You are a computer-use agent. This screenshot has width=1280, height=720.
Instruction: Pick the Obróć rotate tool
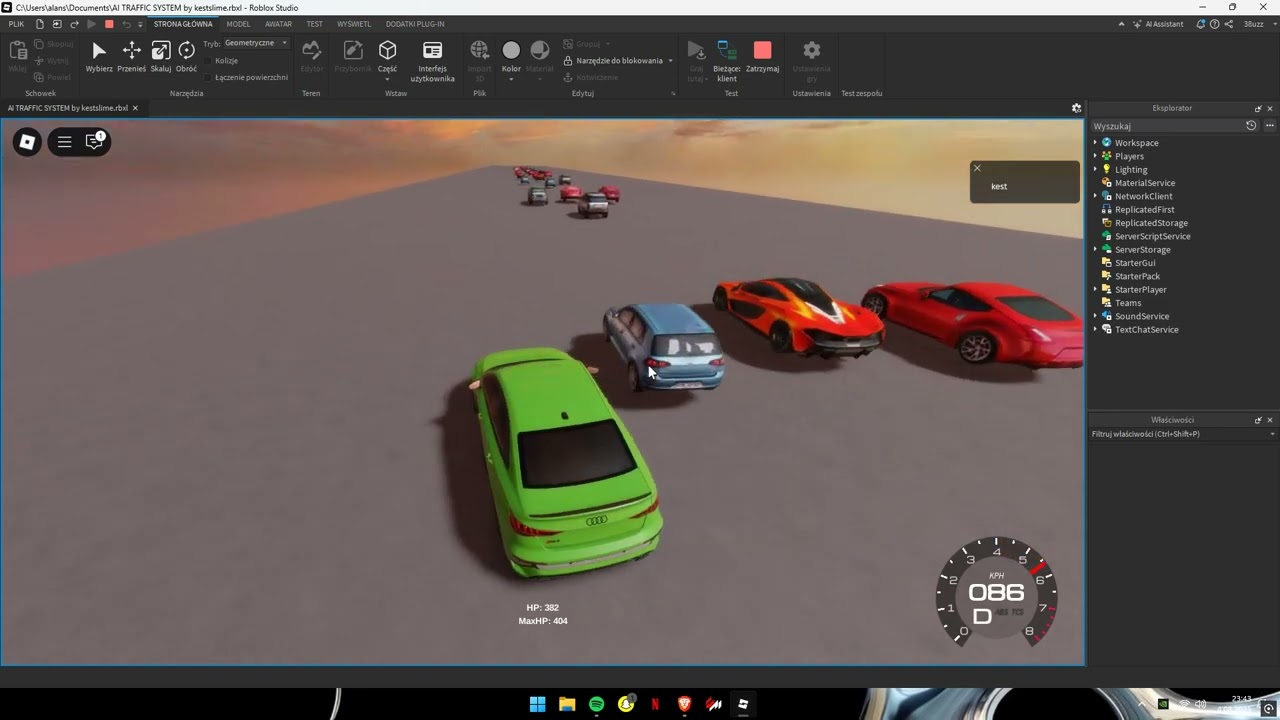coord(186,57)
